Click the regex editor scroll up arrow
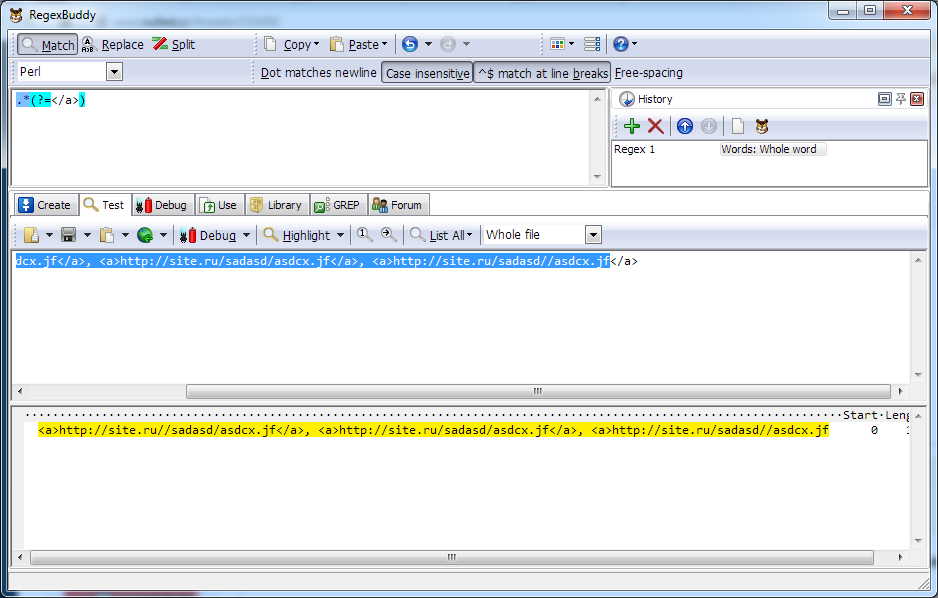 (597, 99)
